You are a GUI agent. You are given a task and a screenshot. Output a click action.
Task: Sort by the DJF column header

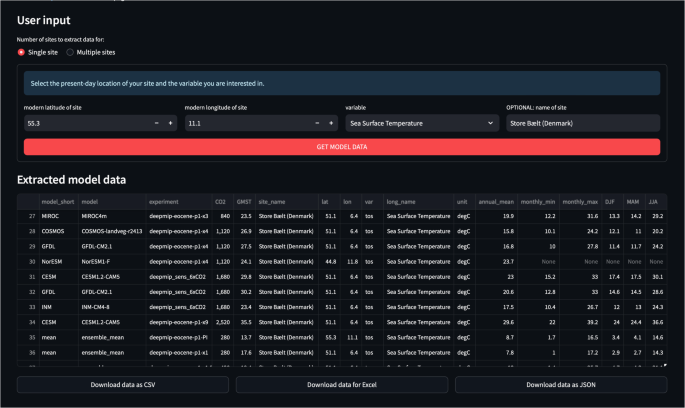pyautogui.click(x=612, y=202)
